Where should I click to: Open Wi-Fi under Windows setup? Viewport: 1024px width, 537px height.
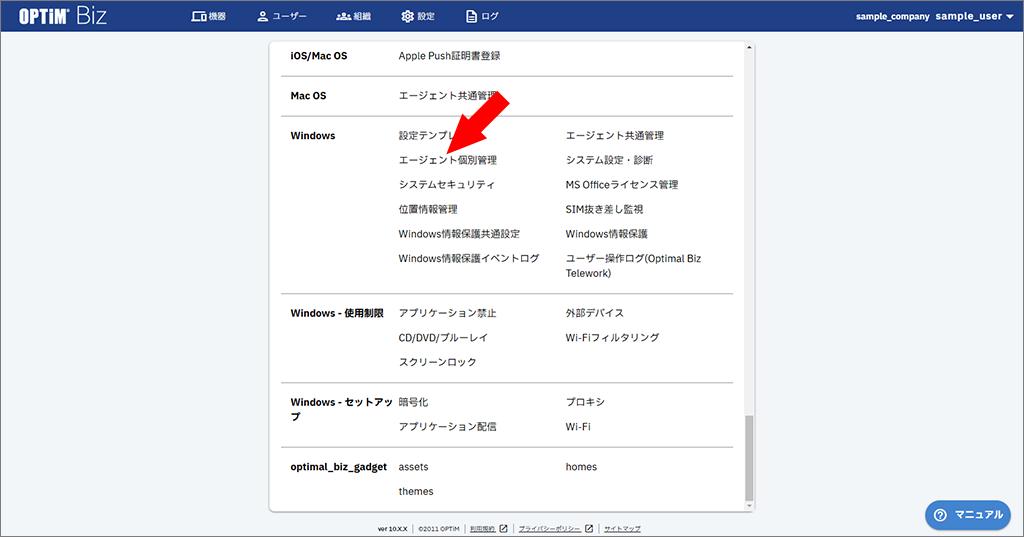[x=578, y=427]
